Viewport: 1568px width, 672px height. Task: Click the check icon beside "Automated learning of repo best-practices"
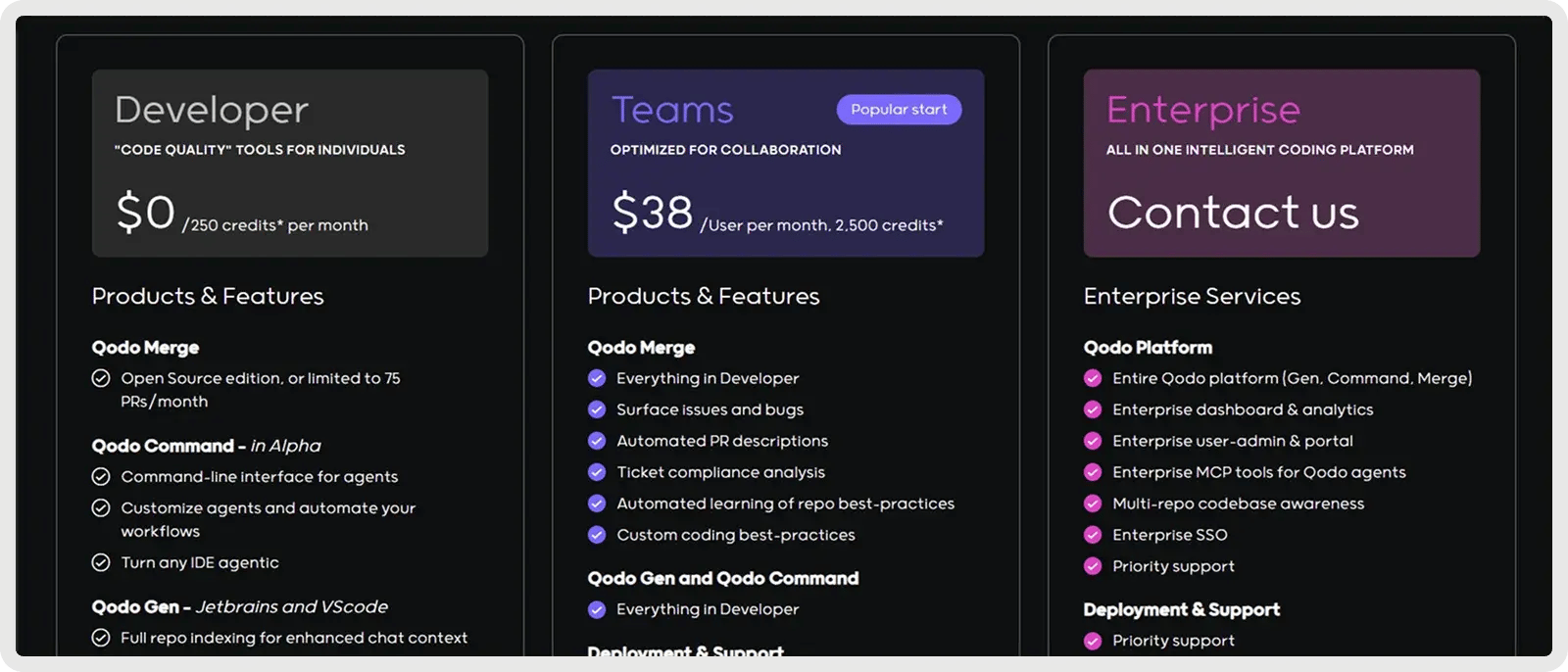click(596, 504)
